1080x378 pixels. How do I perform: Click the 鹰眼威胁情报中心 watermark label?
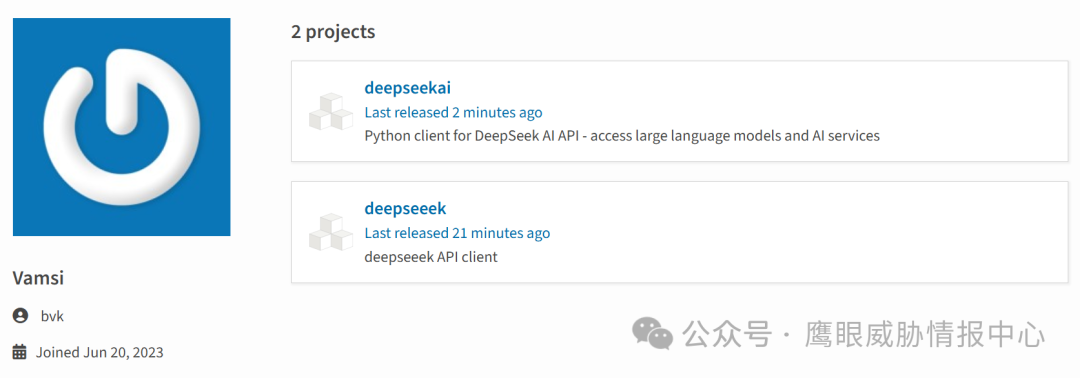924,335
